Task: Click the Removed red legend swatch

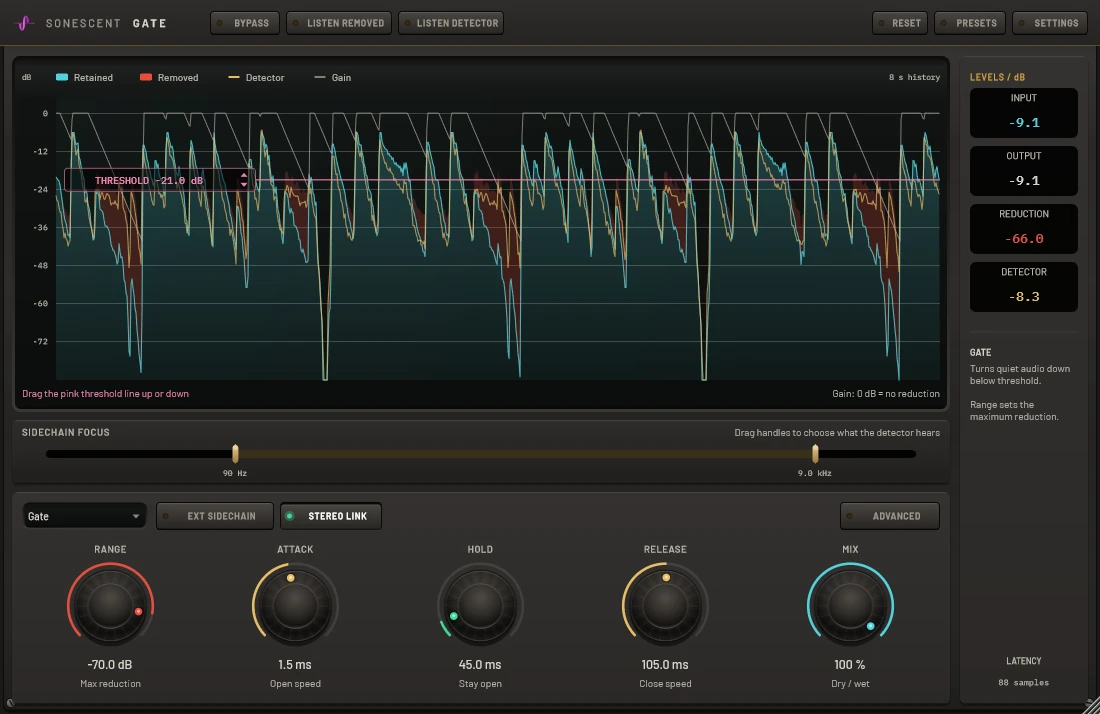Action: (x=146, y=77)
